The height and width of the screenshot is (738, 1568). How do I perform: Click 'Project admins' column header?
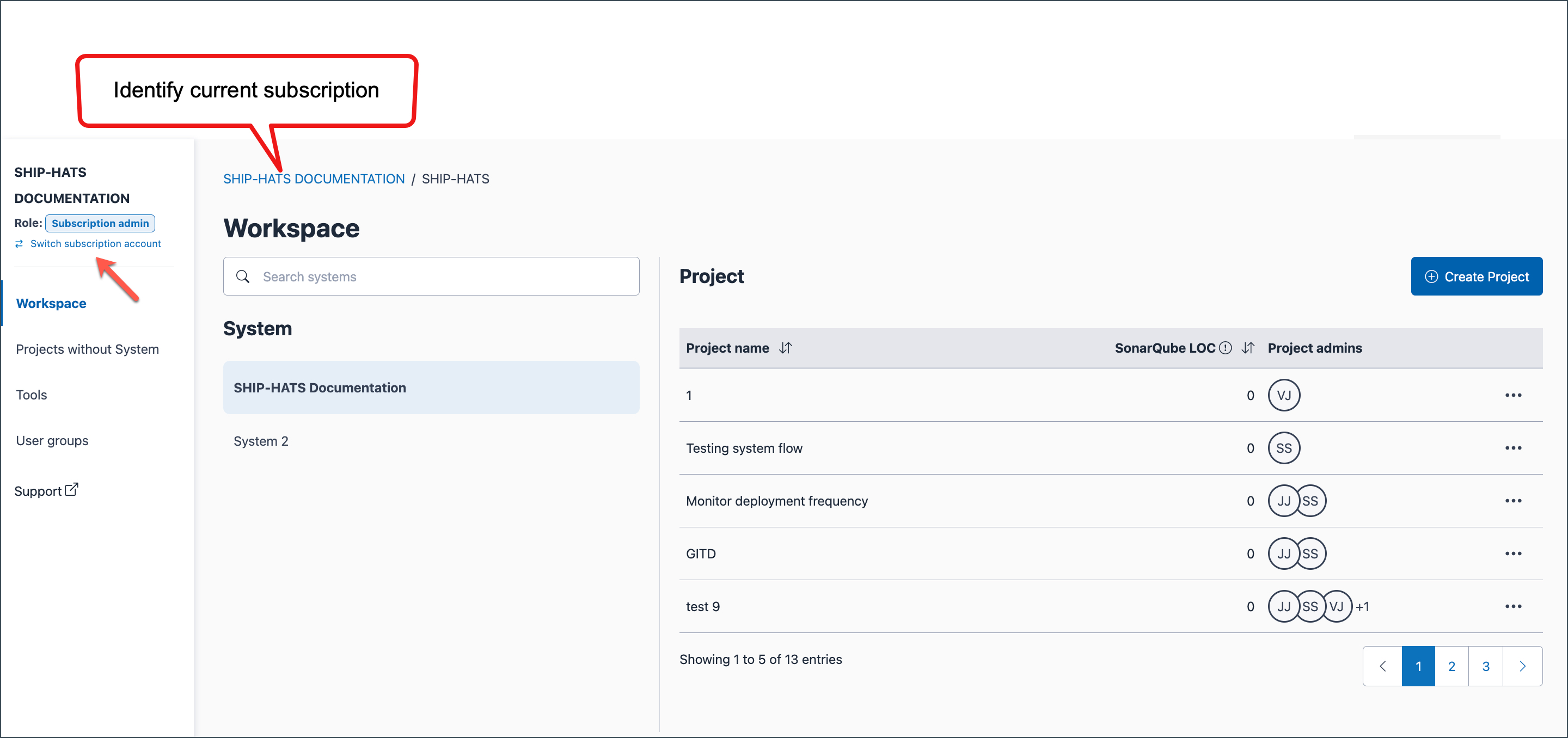pyautogui.click(x=1315, y=348)
